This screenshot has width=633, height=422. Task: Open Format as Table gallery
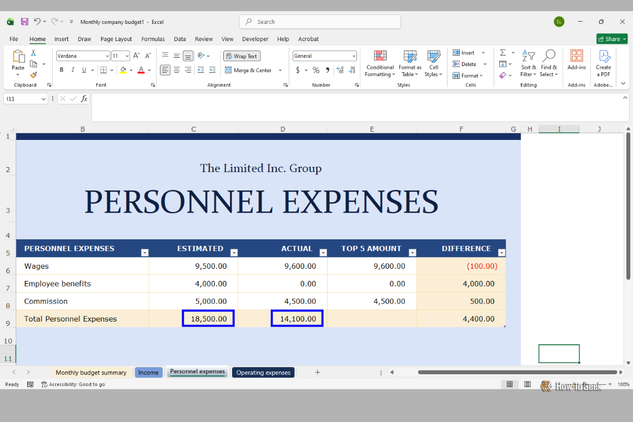[410, 63]
